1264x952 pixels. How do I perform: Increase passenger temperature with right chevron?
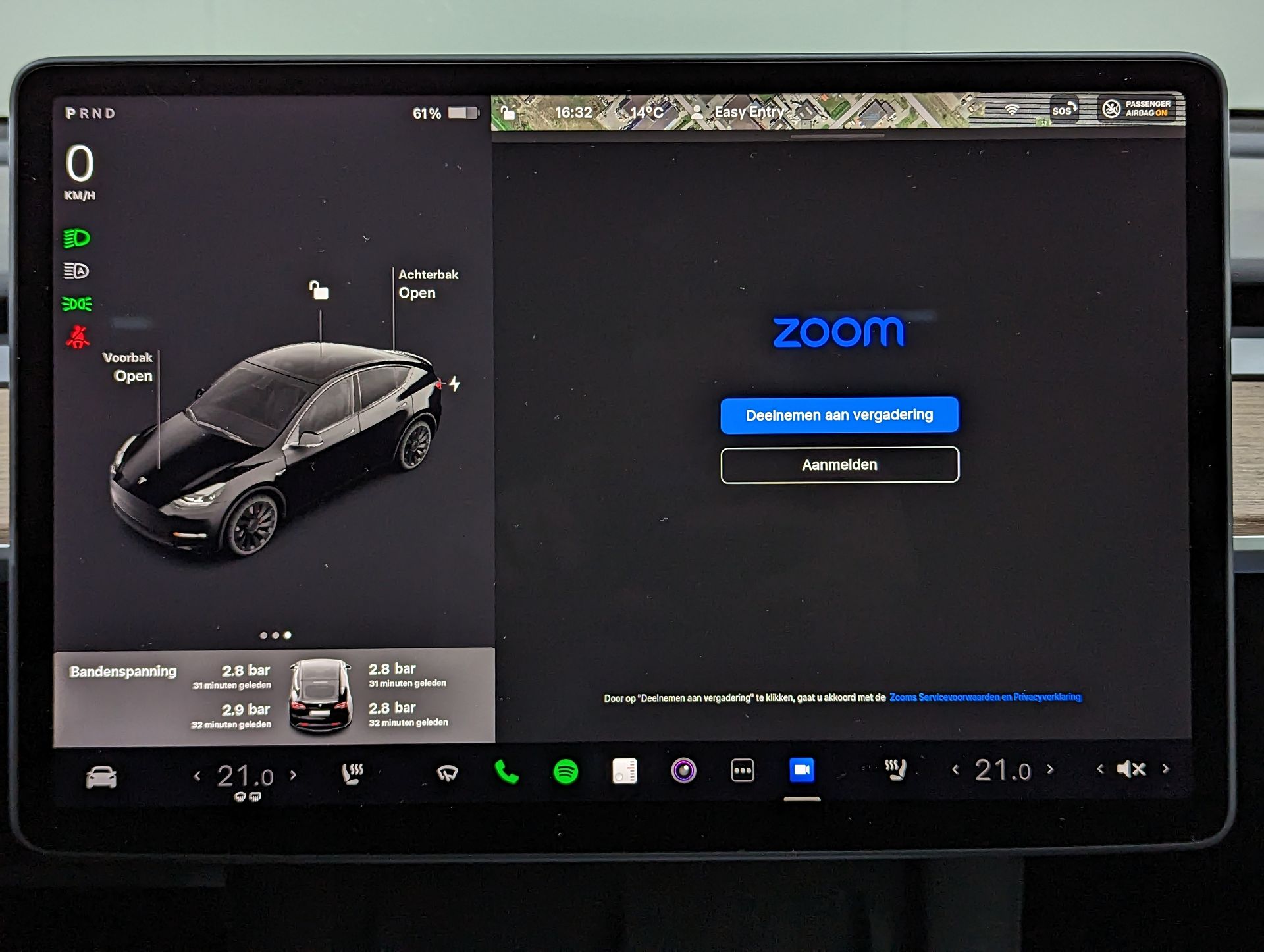(1051, 769)
